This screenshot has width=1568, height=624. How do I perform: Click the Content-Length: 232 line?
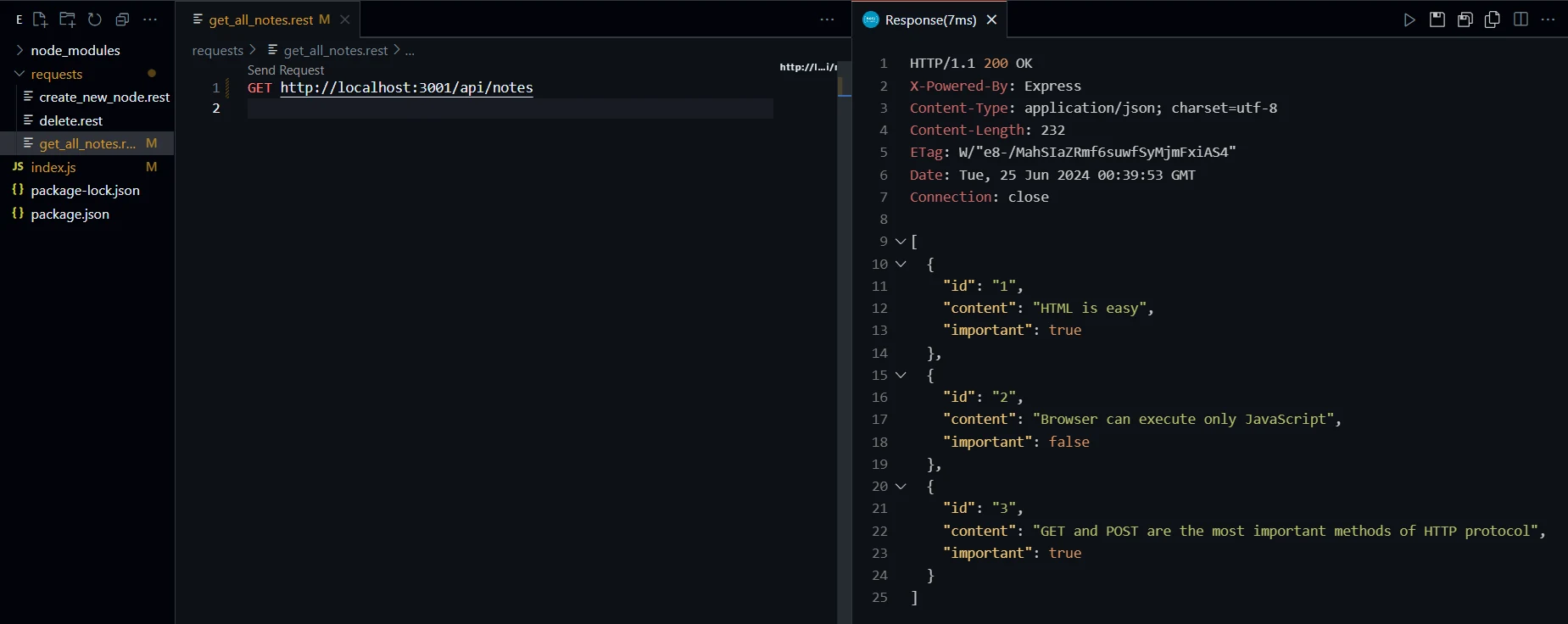pos(987,130)
